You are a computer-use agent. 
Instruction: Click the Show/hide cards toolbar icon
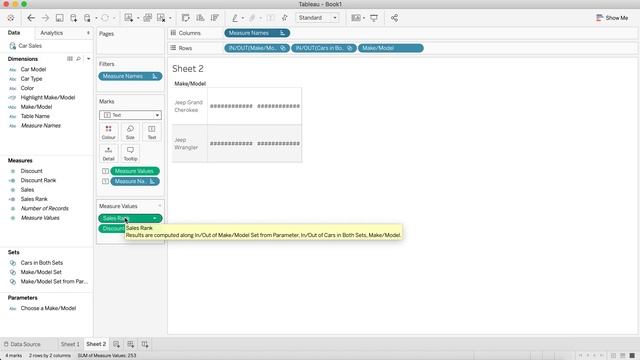point(356,18)
